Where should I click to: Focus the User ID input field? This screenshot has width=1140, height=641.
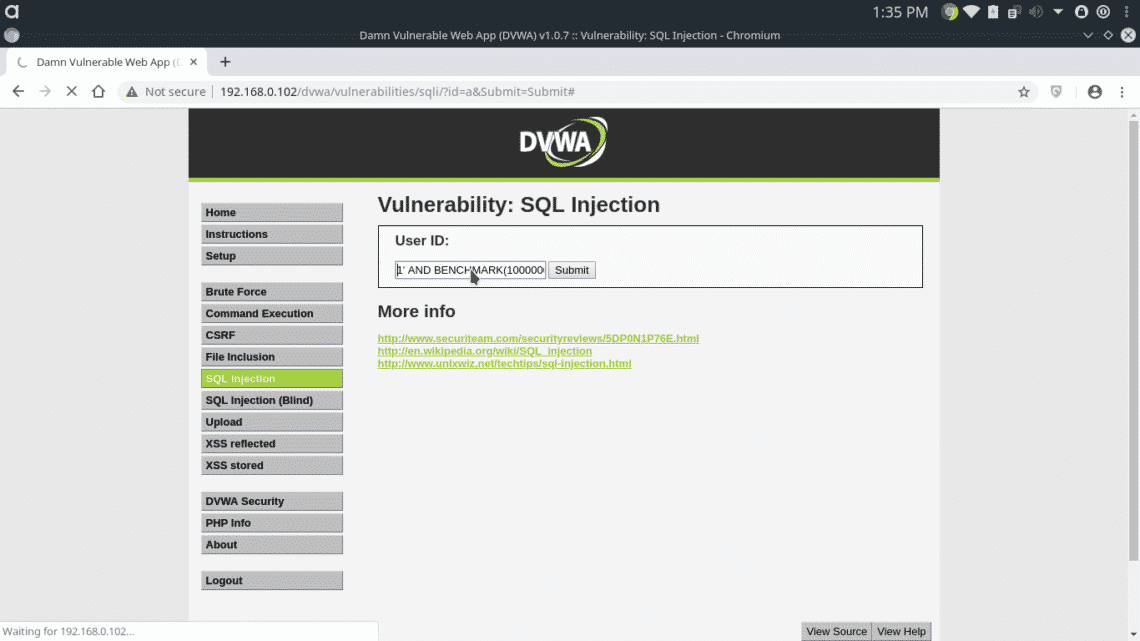point(470,270)
